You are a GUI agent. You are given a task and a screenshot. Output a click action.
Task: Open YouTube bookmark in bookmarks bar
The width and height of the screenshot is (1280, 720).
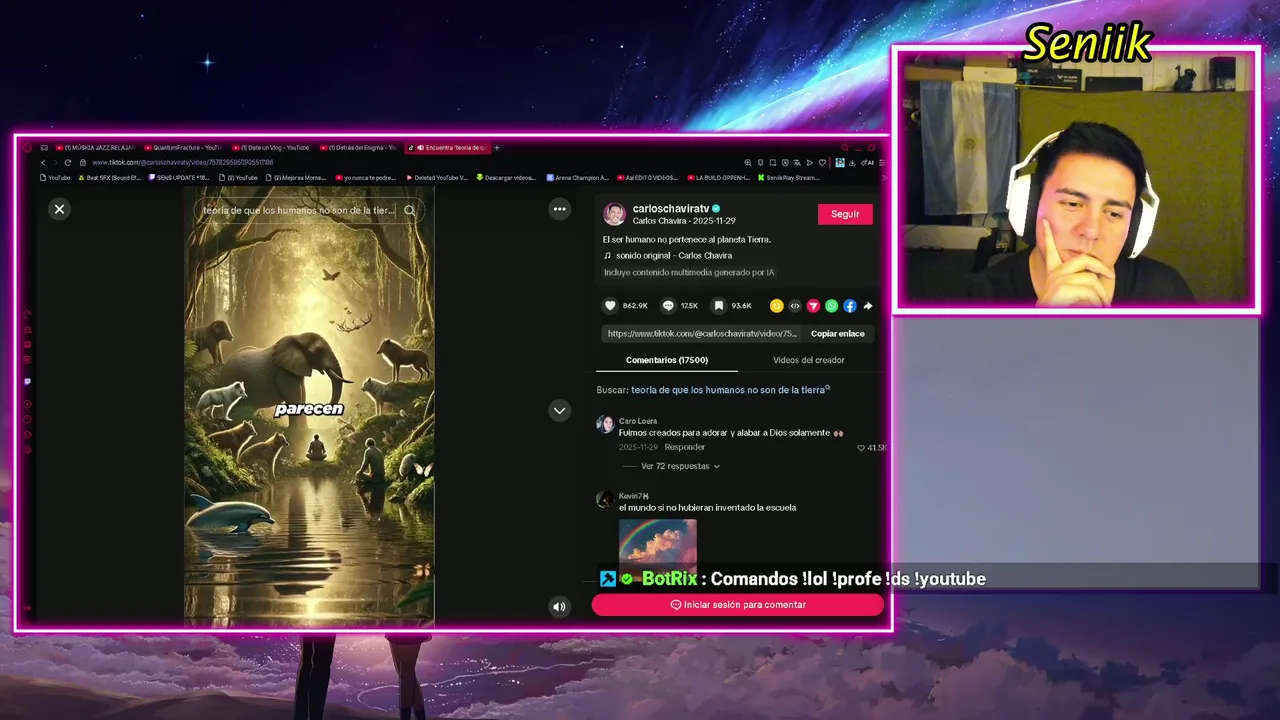[x=55, y=178]
